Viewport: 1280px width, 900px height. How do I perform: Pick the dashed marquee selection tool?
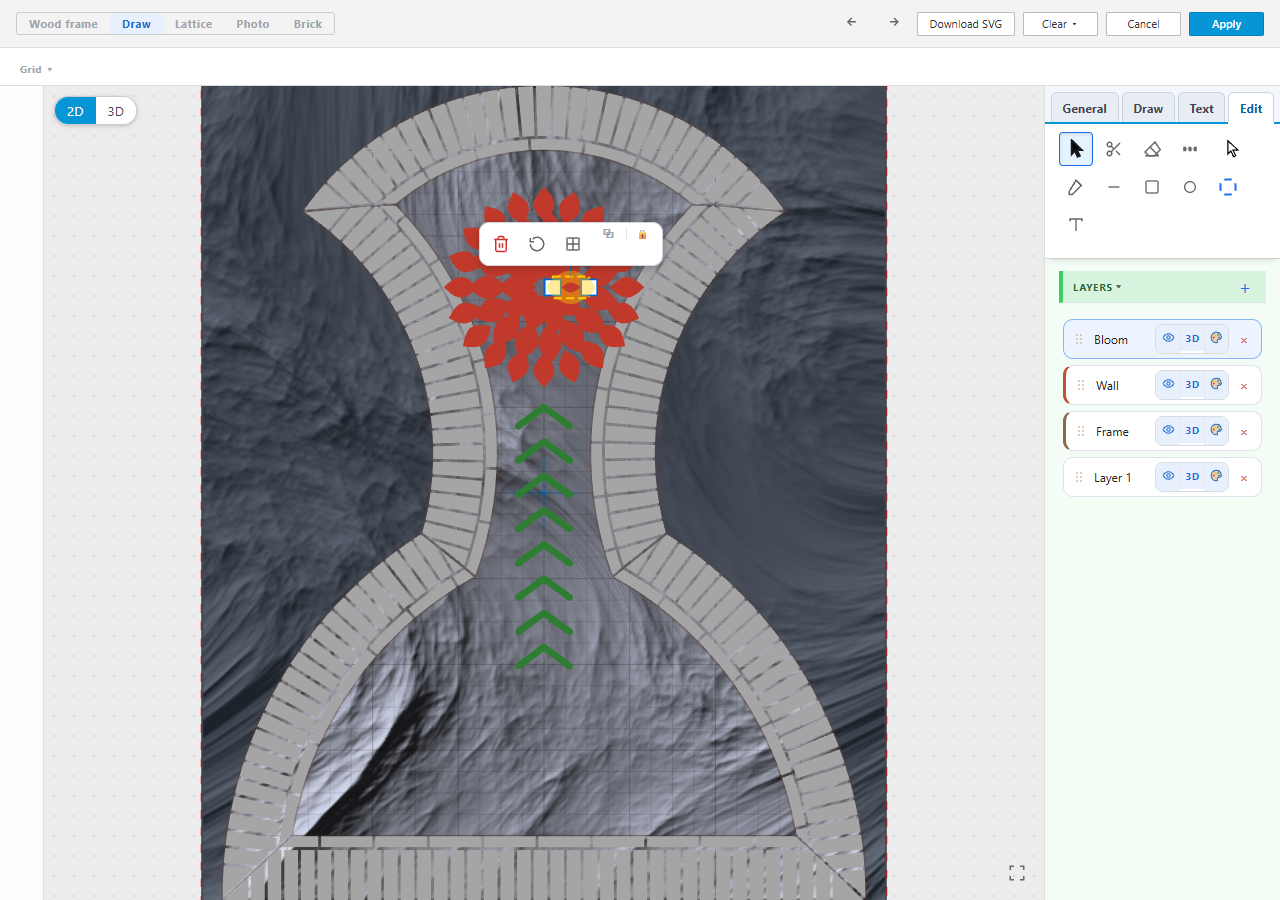pos(1228,187)
